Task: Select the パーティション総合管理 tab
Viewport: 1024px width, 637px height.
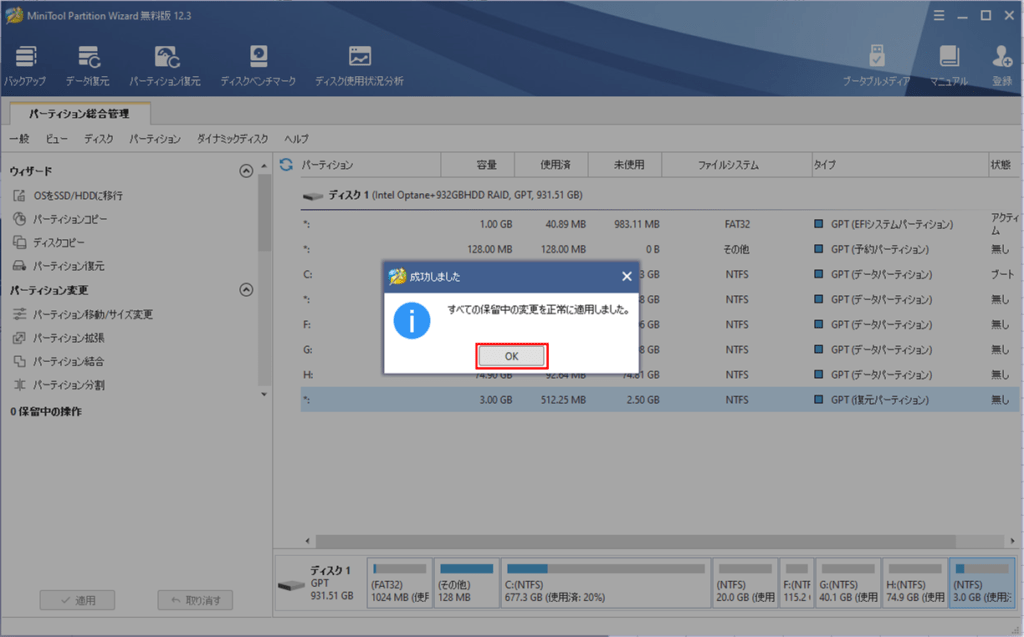Action: (x=79, y=114)
